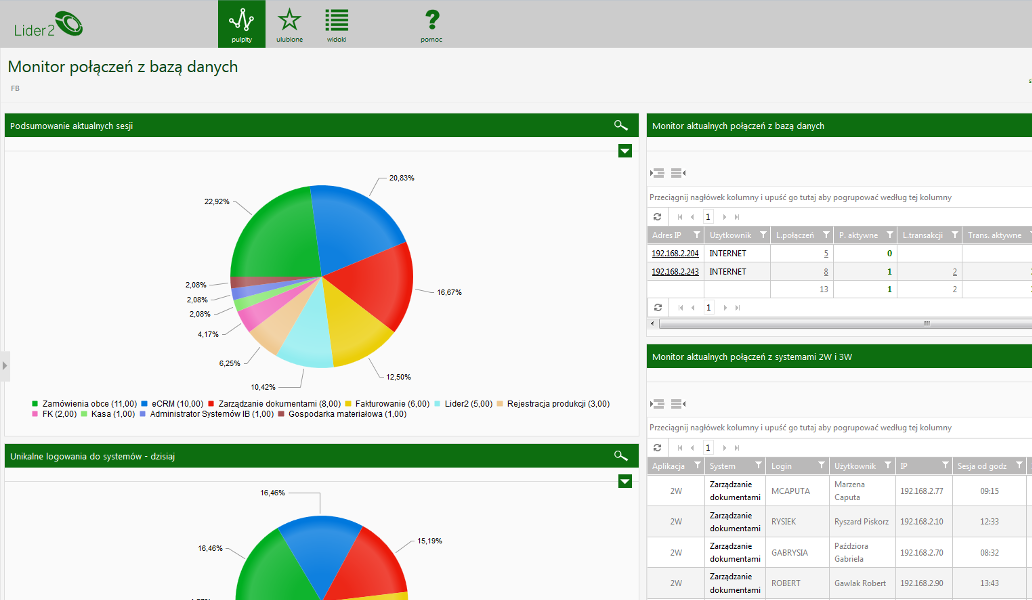1032x600 pixels.
Task: Click connection count 5 link
Action: pyautogui.click(x=826, y=253)
